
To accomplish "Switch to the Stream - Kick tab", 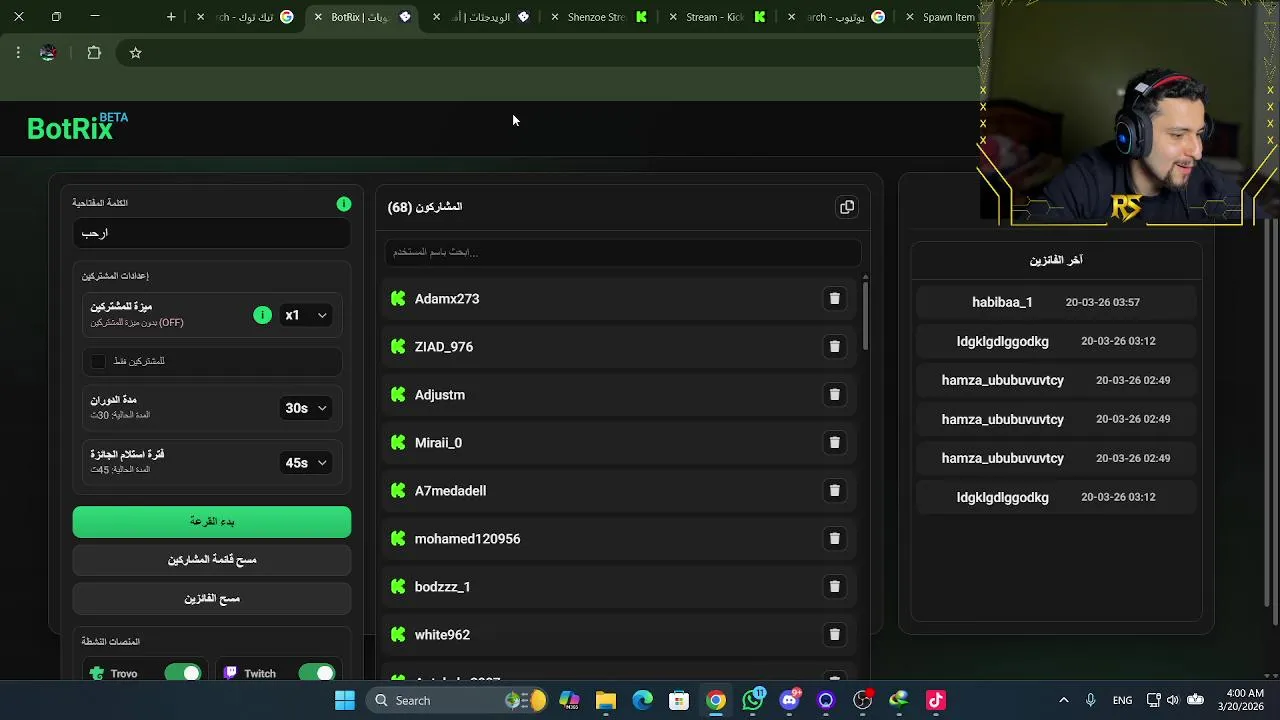I will click(718, 17).
